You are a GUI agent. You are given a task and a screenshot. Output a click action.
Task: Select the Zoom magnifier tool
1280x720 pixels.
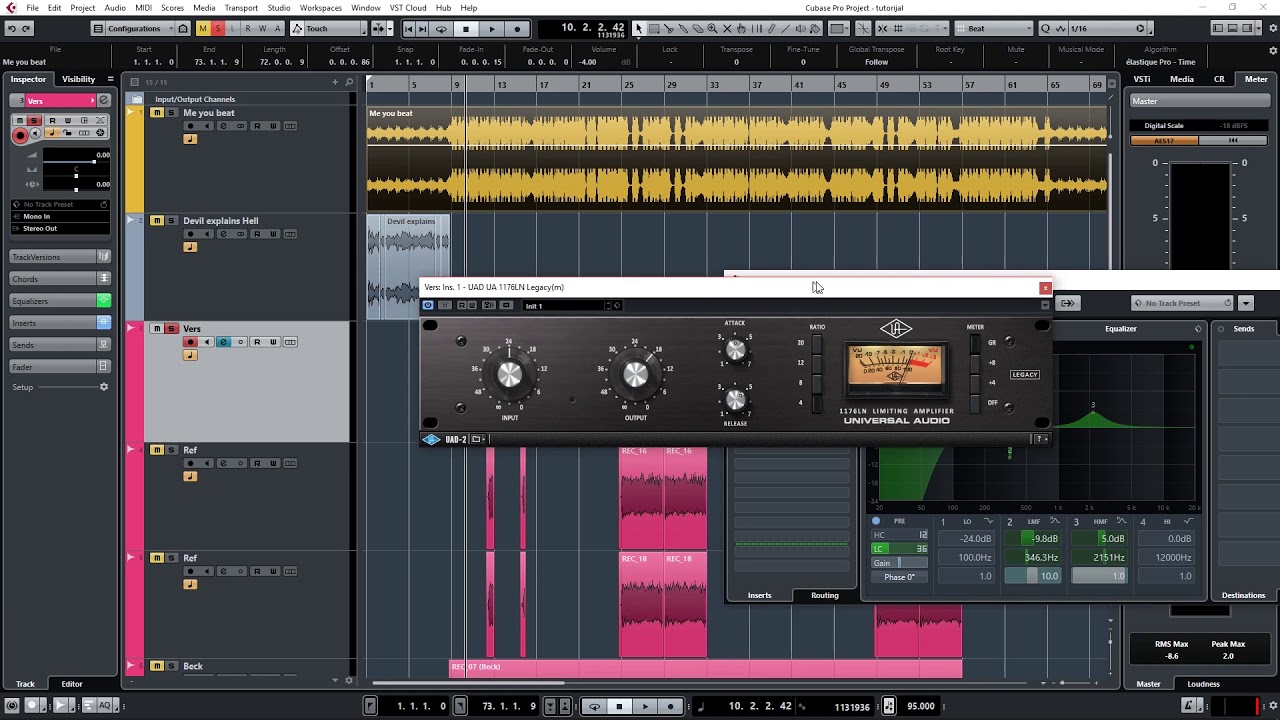(x=712, y=29)
